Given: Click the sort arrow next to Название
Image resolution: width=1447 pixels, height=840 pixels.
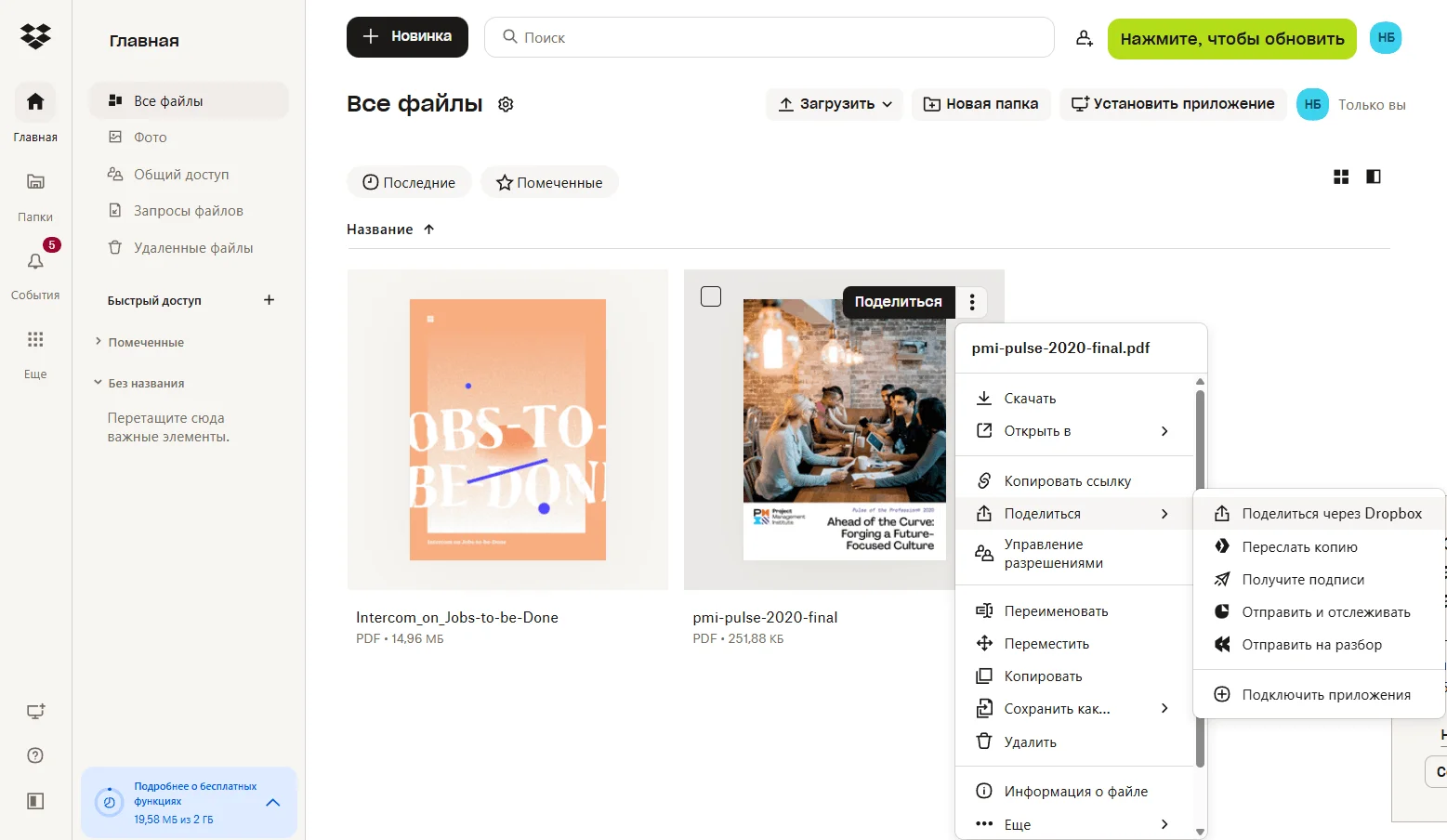Looking at the screenshot, I should [428, 230].
